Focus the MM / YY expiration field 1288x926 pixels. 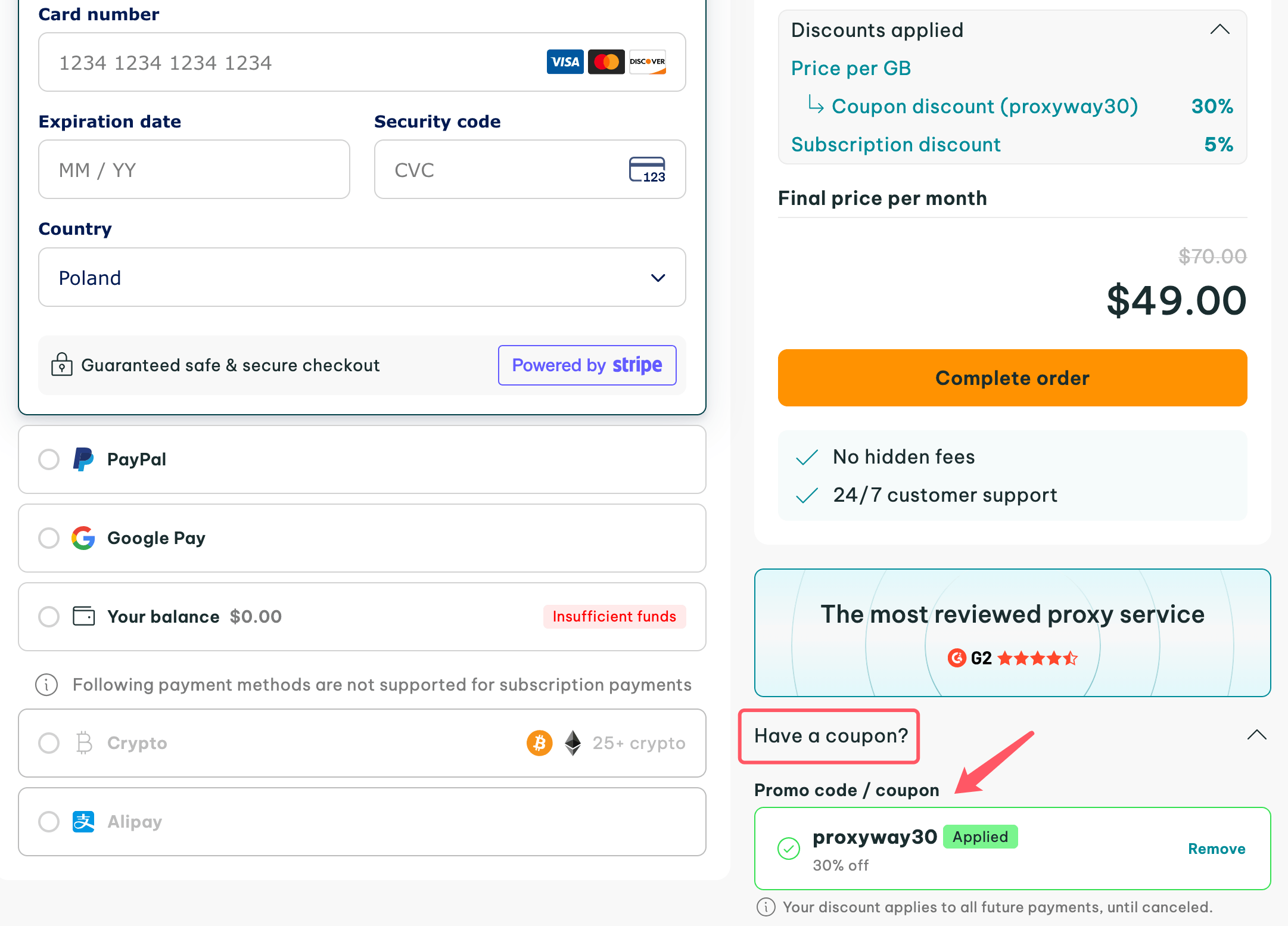(194, 170)
